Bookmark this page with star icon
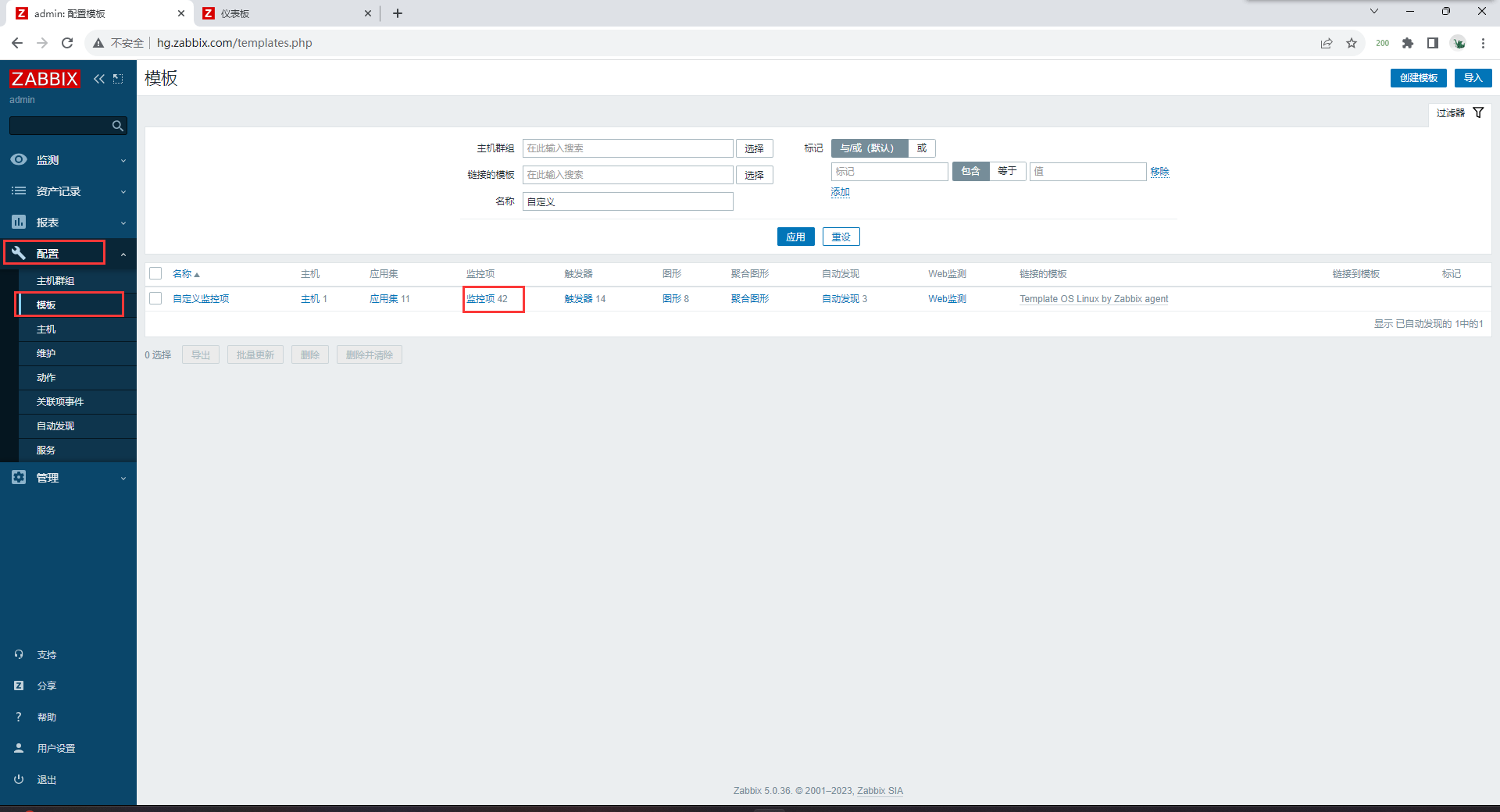This screenshot has height=812, width=1500. 1352,43
